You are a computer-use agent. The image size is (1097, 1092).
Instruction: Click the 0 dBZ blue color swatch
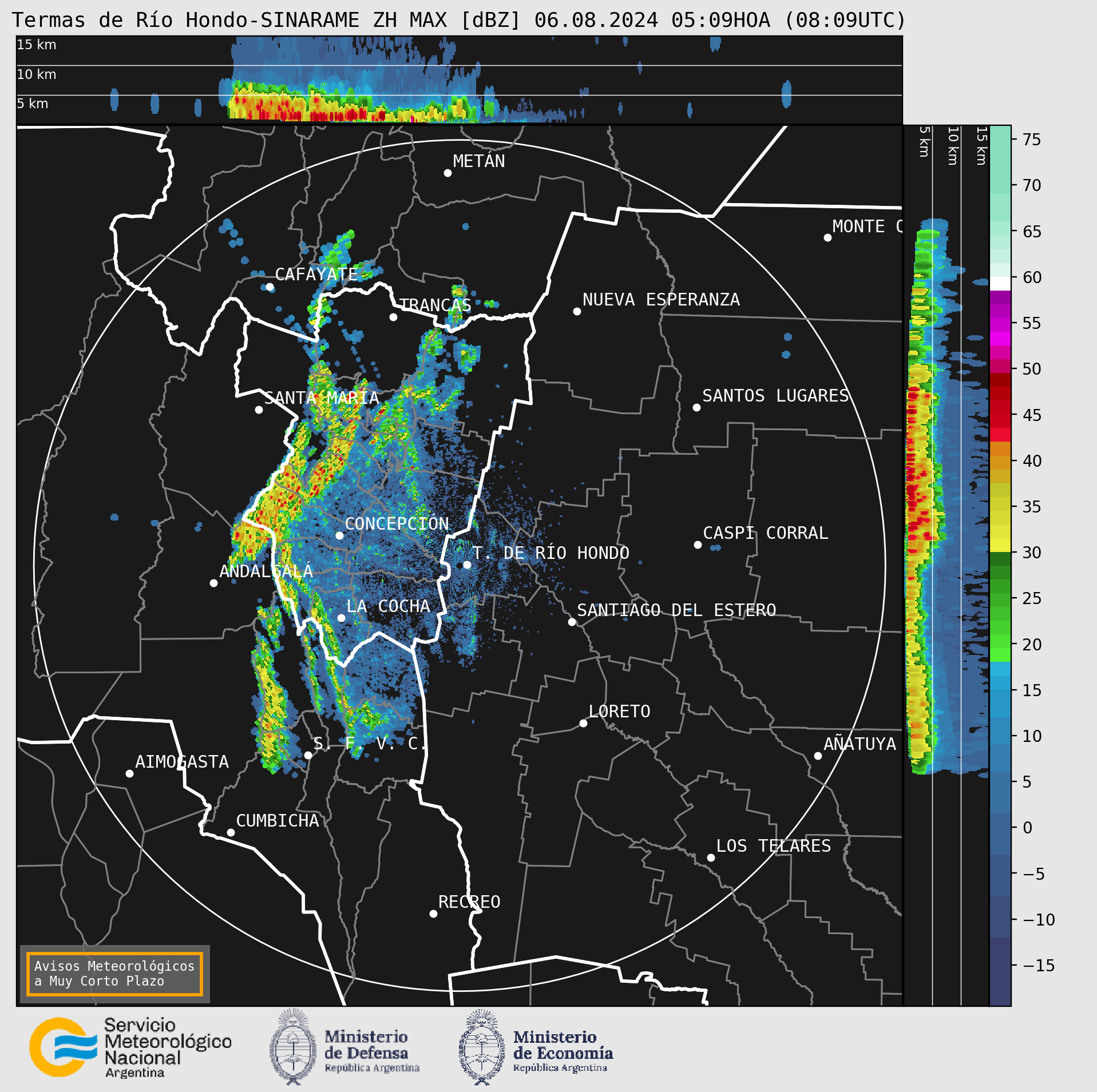[1000, 834]
